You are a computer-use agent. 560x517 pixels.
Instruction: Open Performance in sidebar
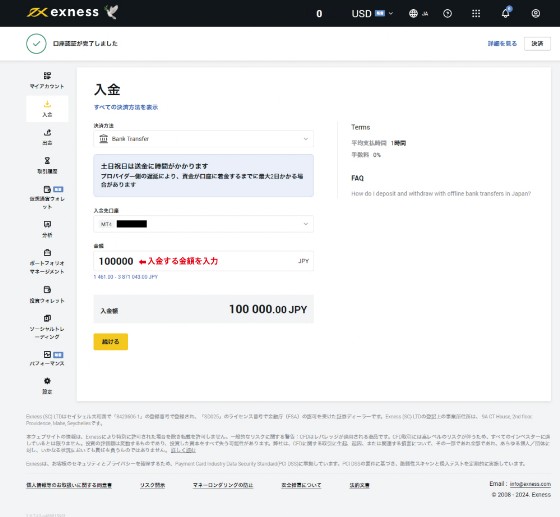[47, 358]
